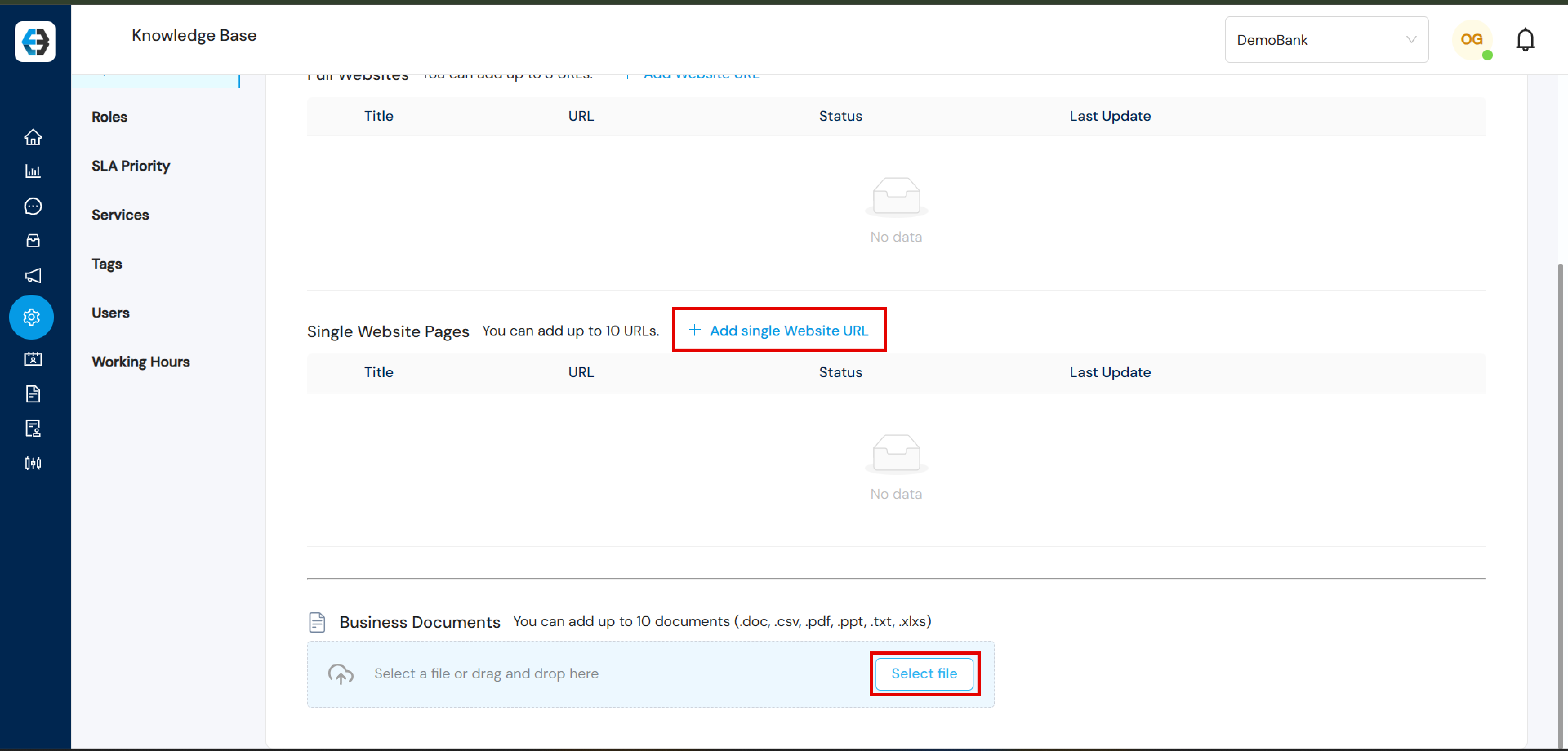Click the Services menu item
1568x751 pixels.
coord(120,214)
